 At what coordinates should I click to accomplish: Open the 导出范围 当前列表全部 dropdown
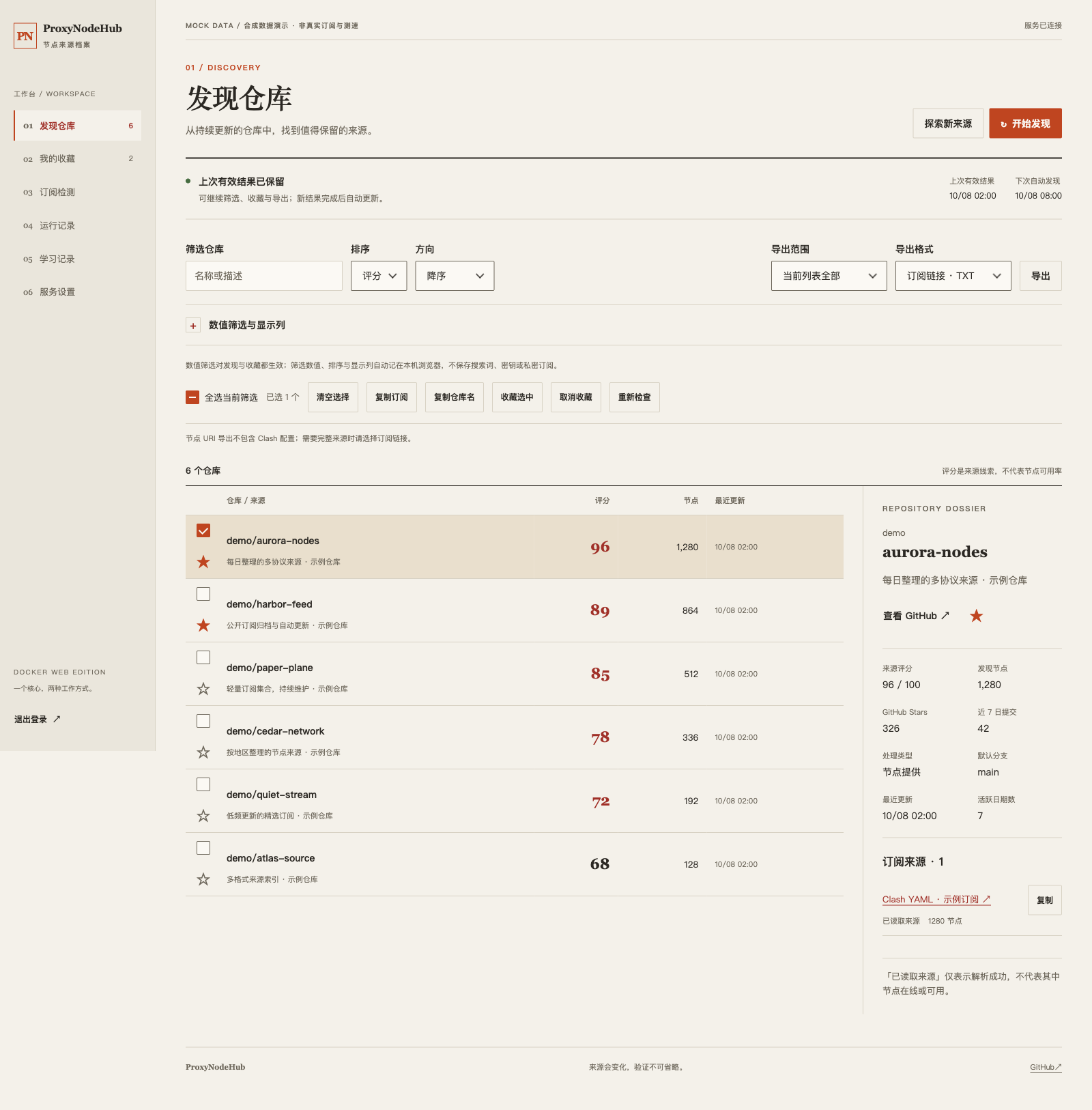point(829,276)
